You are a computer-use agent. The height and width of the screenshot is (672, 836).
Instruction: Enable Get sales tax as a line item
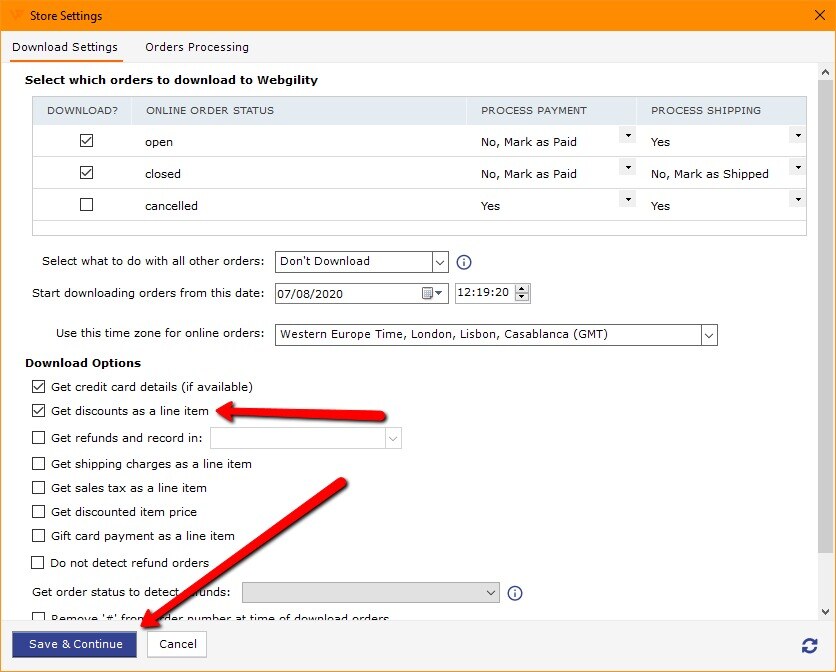38,487
